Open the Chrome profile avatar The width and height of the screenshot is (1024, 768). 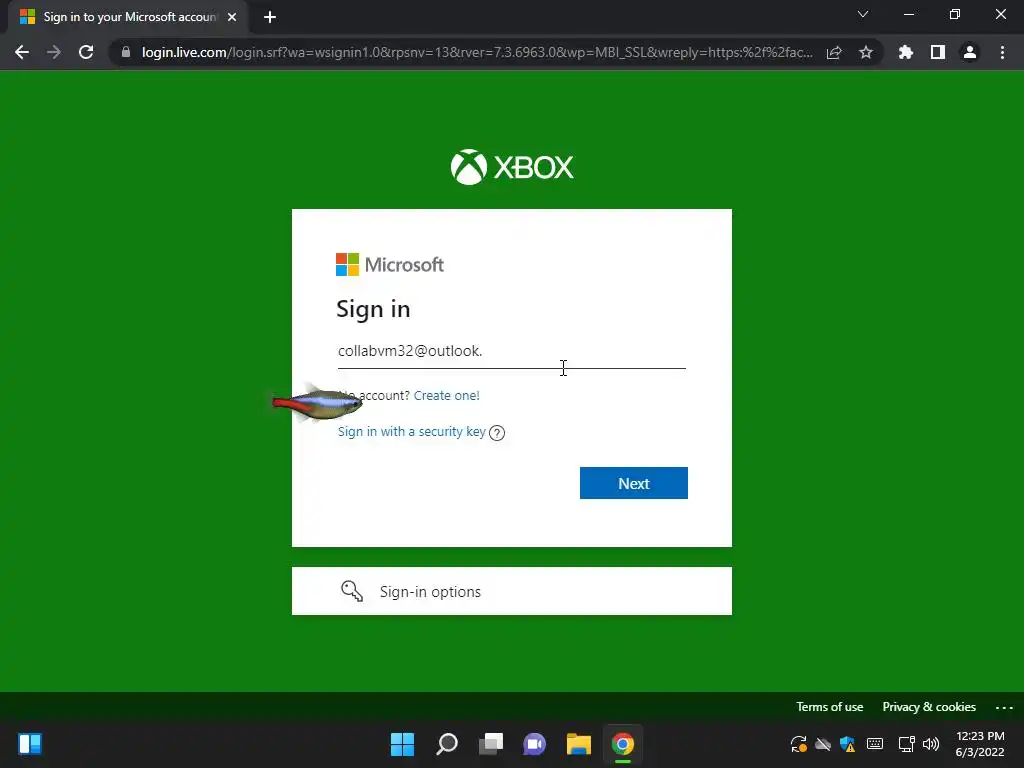tap(970, 52)
